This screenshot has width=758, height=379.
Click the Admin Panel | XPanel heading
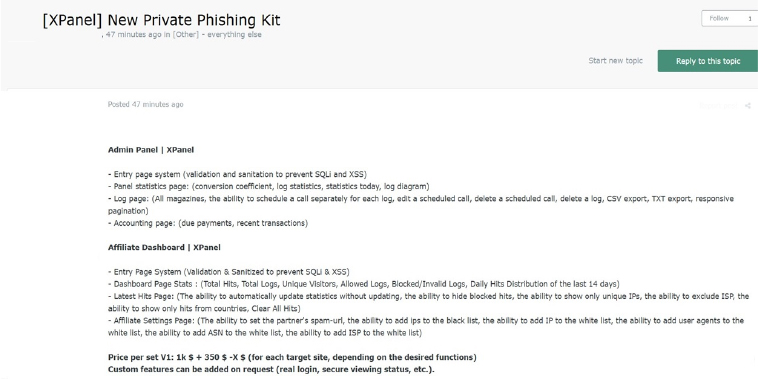tap(151, 150)
